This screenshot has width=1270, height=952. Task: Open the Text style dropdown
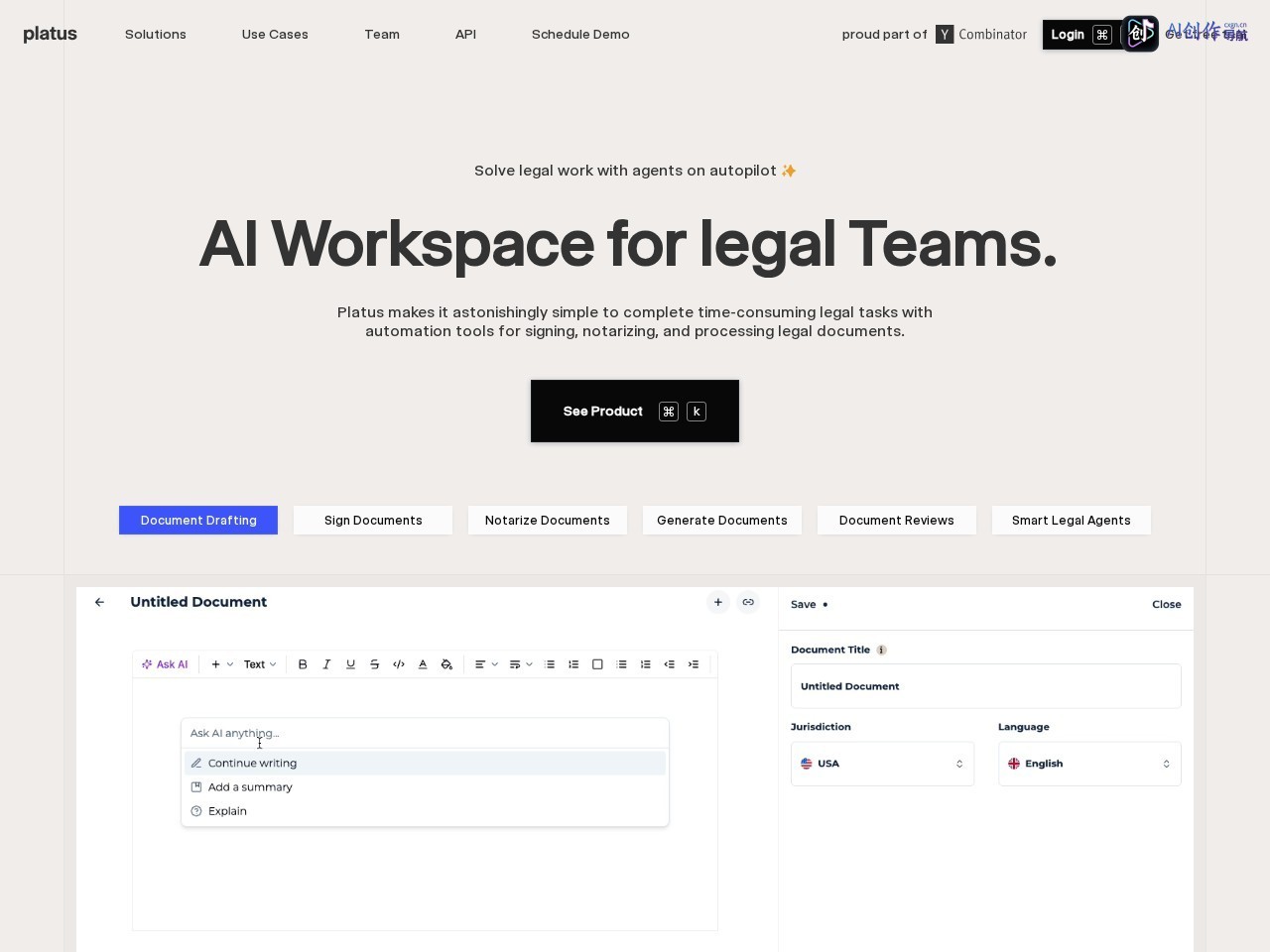click(260, 664)
